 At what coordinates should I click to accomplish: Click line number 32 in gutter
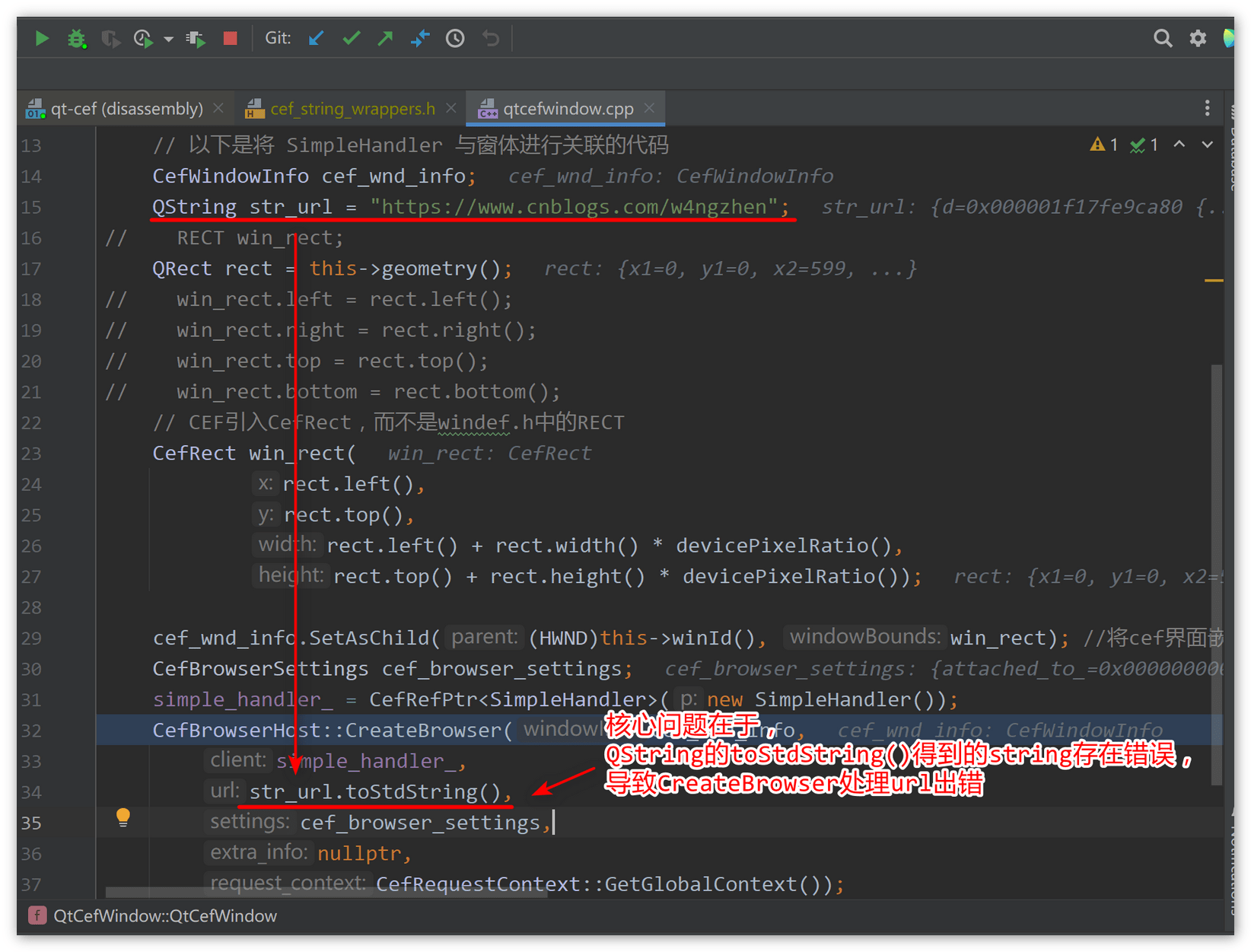tap(31, 731)
